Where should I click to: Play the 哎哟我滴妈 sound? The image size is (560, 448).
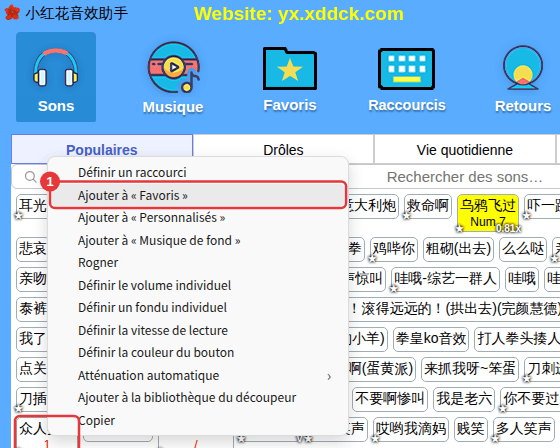(x=411, y=428)
